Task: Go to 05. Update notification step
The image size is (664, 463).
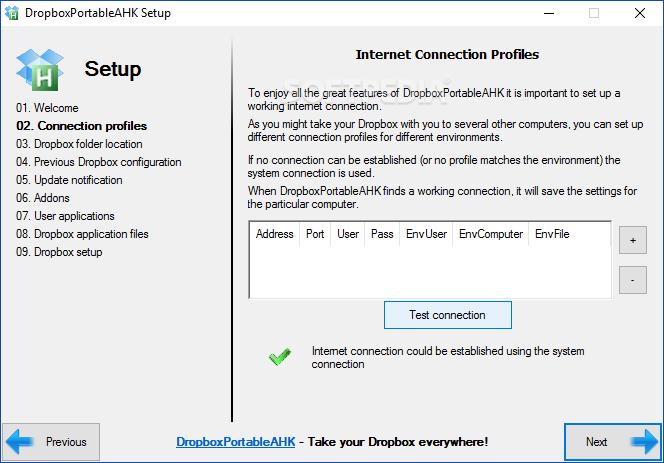Action: point(69,180)
